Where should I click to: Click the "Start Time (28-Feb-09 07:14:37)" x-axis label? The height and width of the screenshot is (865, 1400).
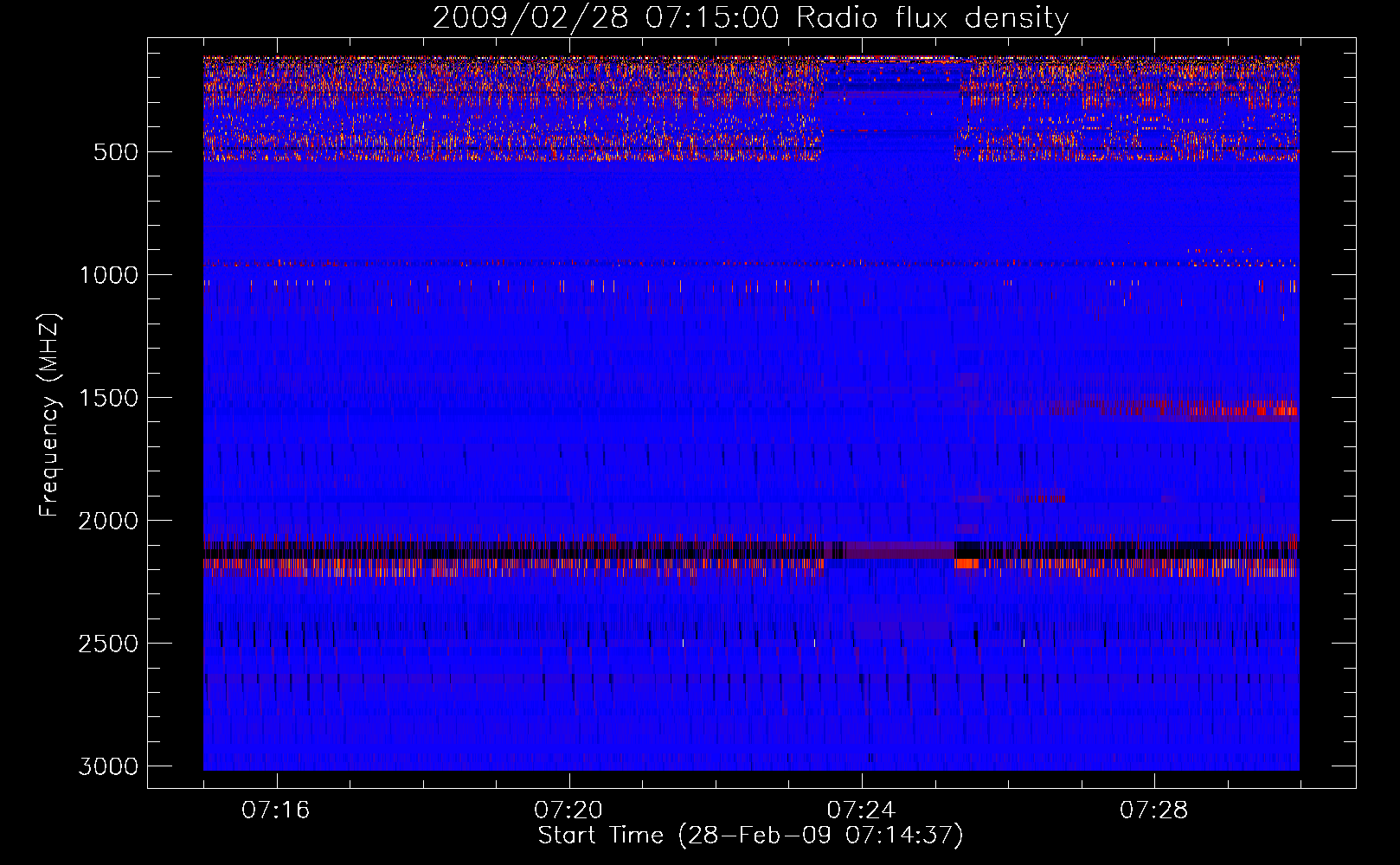(x=750, y=836)
